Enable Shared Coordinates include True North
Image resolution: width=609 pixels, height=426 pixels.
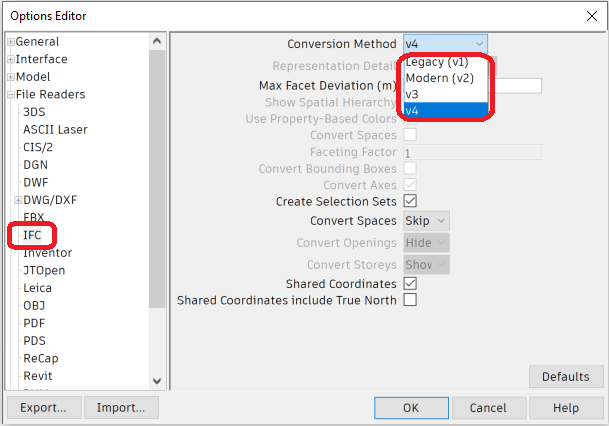(410, 300)
